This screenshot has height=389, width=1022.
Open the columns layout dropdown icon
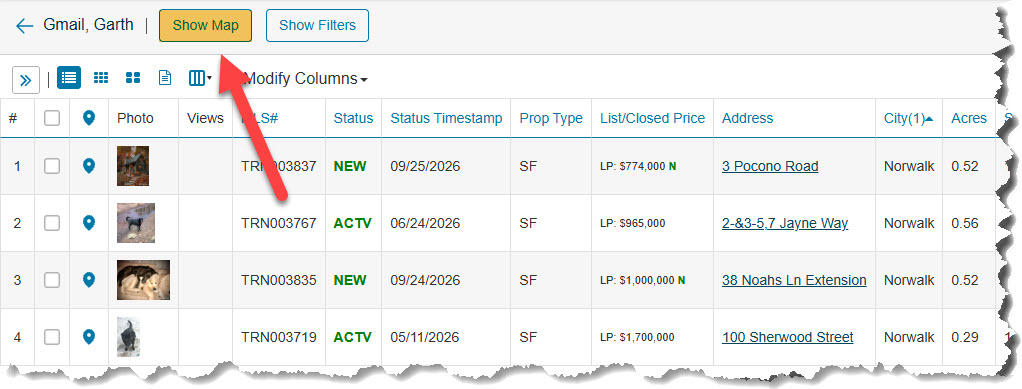200,78
